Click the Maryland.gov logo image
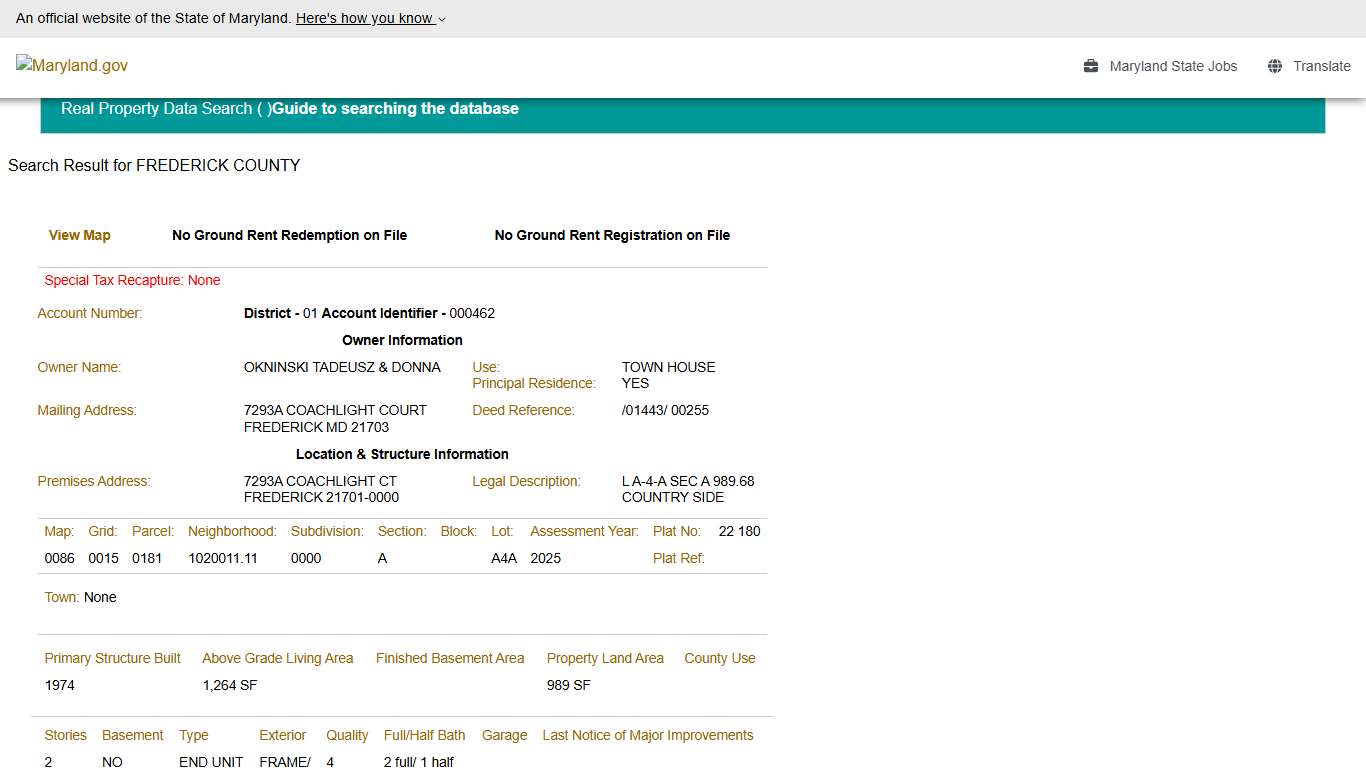1366x768 pixels. click(72, 66)
